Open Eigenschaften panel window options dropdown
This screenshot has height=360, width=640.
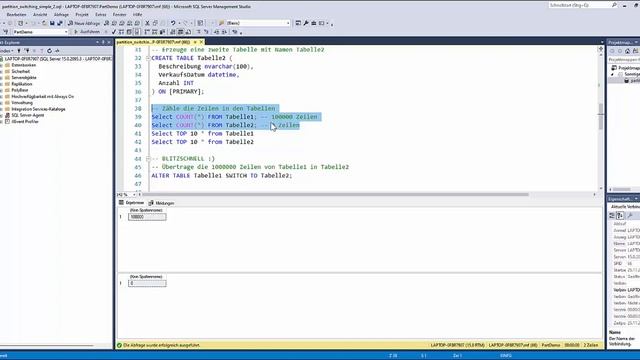click(x=636, y=199)
